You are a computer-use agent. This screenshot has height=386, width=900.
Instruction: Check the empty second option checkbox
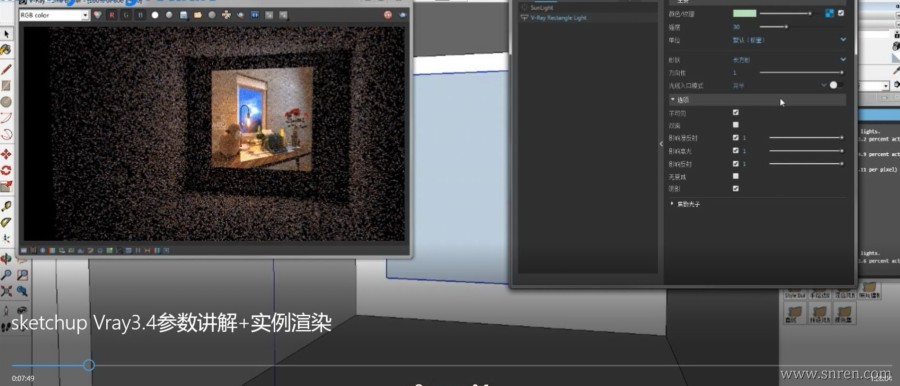click(x=736, y=125)
